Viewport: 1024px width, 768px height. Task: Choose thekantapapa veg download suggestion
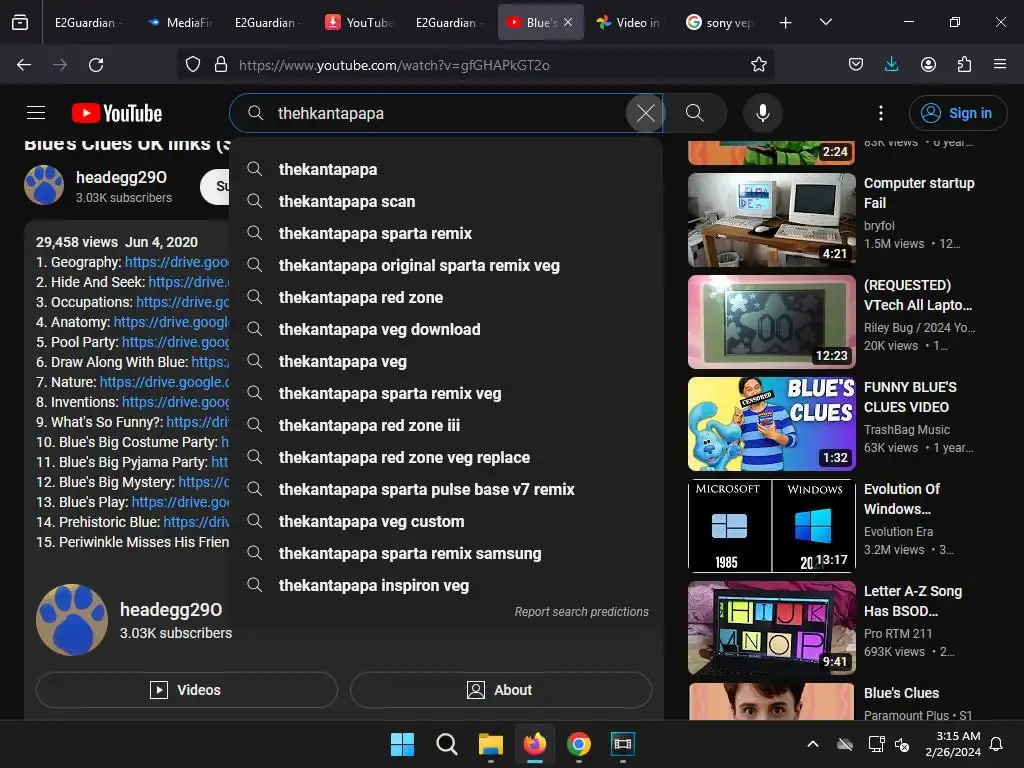[446, 329]
